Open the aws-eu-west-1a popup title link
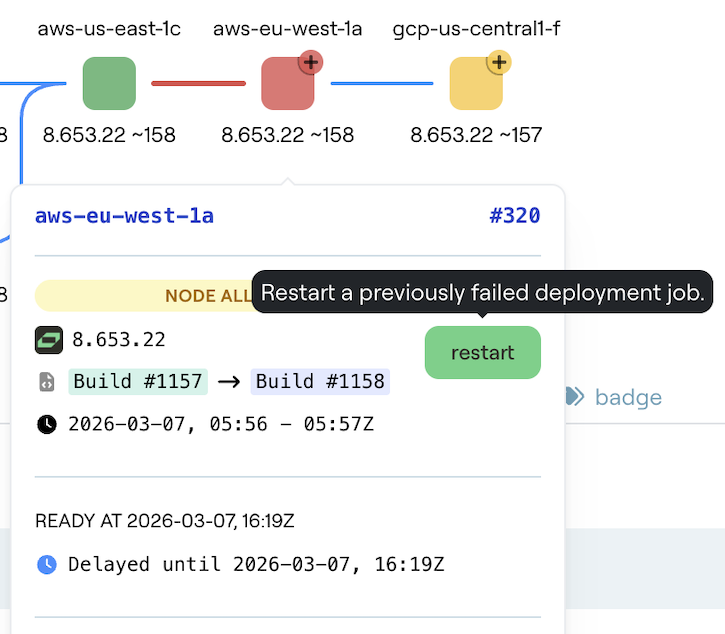Image resolution: width=725 pixels, height=634 pixels. click(124, 216)
